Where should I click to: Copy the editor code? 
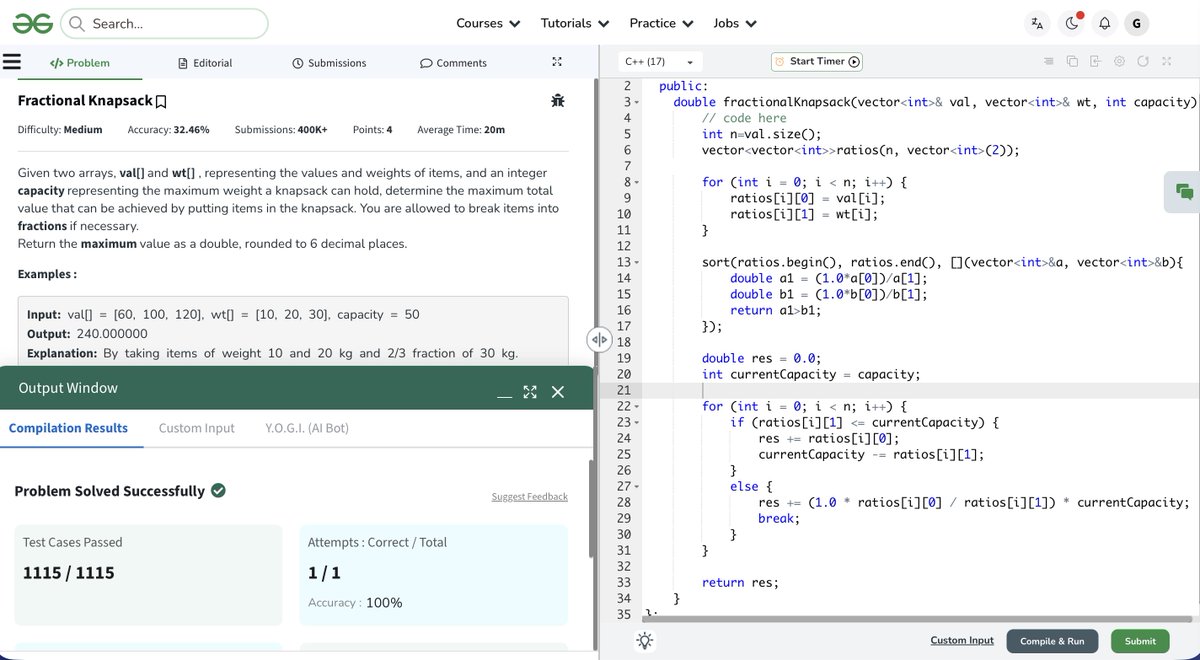[1072, 62]
